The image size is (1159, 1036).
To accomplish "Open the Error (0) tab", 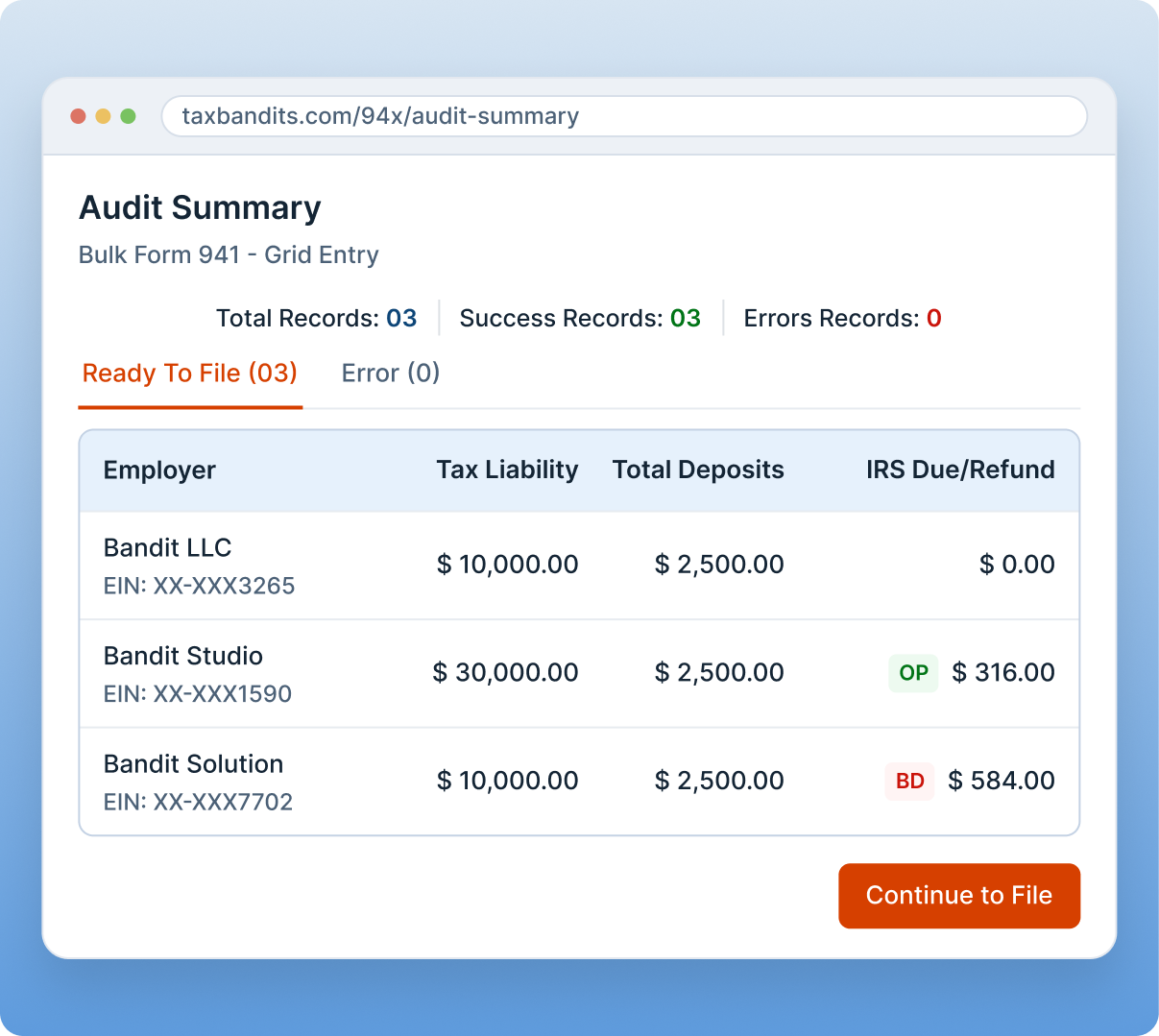I will 391,373.
